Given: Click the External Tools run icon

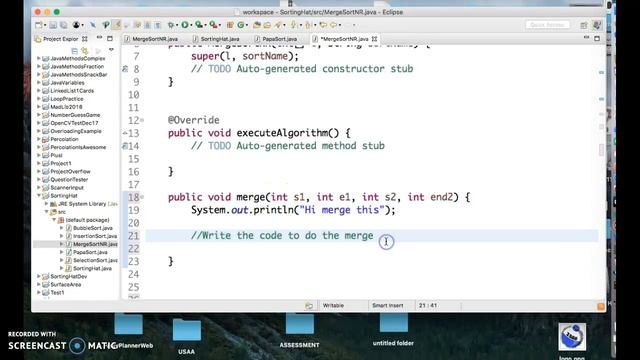Looking at the screenshot, I should coord(213,25).
